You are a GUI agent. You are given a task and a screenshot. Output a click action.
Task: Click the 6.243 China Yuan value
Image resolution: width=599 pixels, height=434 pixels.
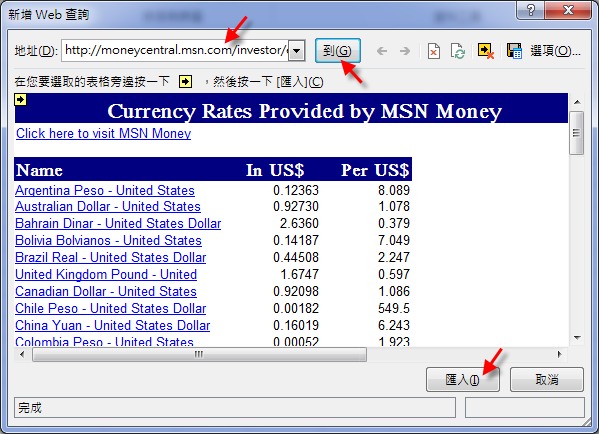pos(394,326)
